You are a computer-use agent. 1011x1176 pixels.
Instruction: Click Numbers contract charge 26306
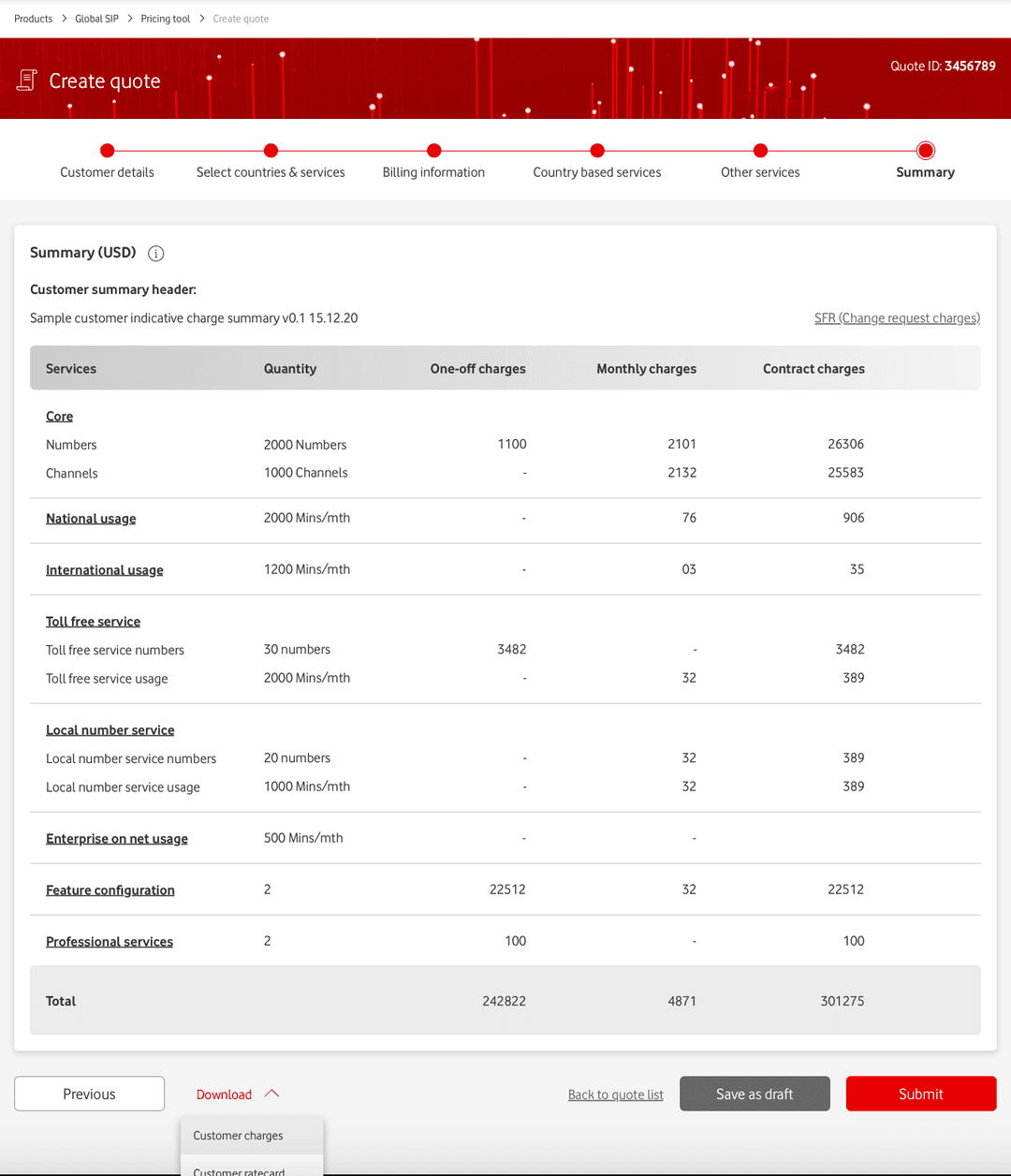click(x=846, y=444)
